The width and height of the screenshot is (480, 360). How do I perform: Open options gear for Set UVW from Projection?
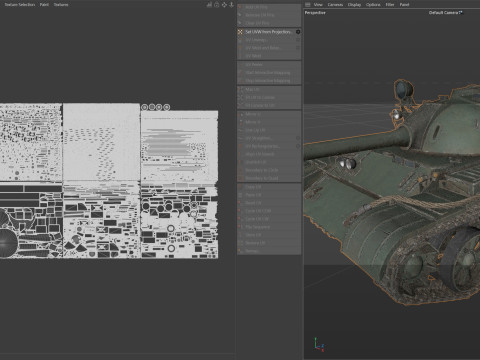[298, 32]
